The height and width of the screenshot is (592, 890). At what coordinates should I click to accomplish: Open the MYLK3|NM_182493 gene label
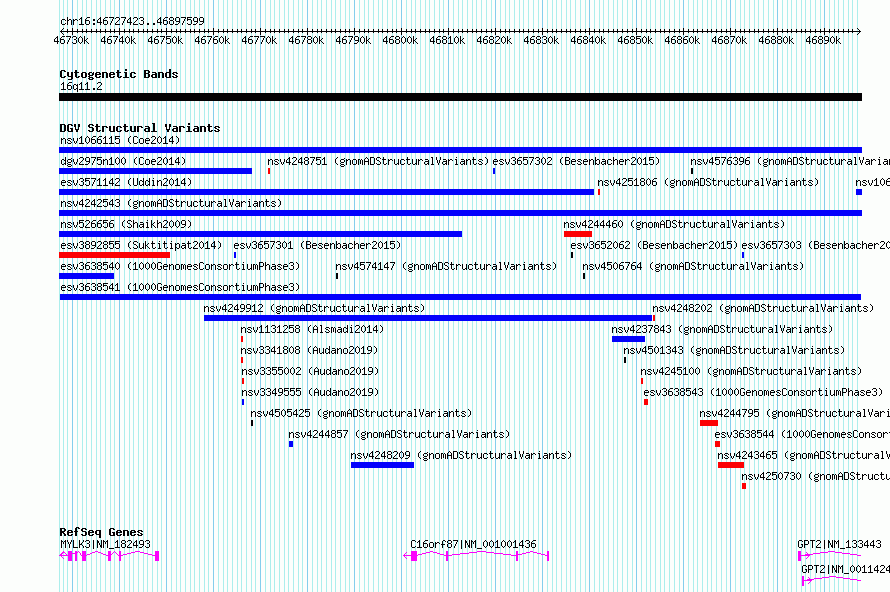[106, 544]
